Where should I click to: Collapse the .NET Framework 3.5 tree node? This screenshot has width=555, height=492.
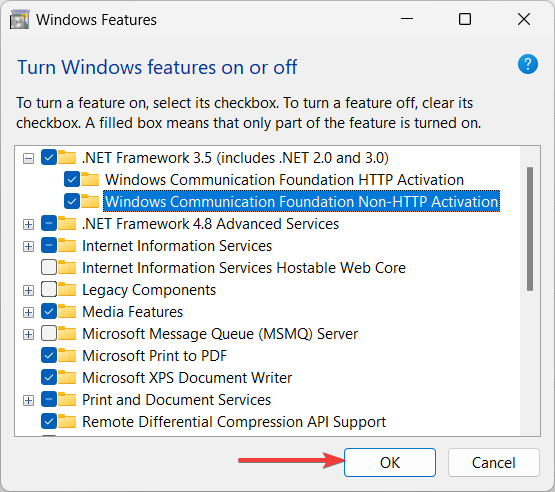coord(28,158)
